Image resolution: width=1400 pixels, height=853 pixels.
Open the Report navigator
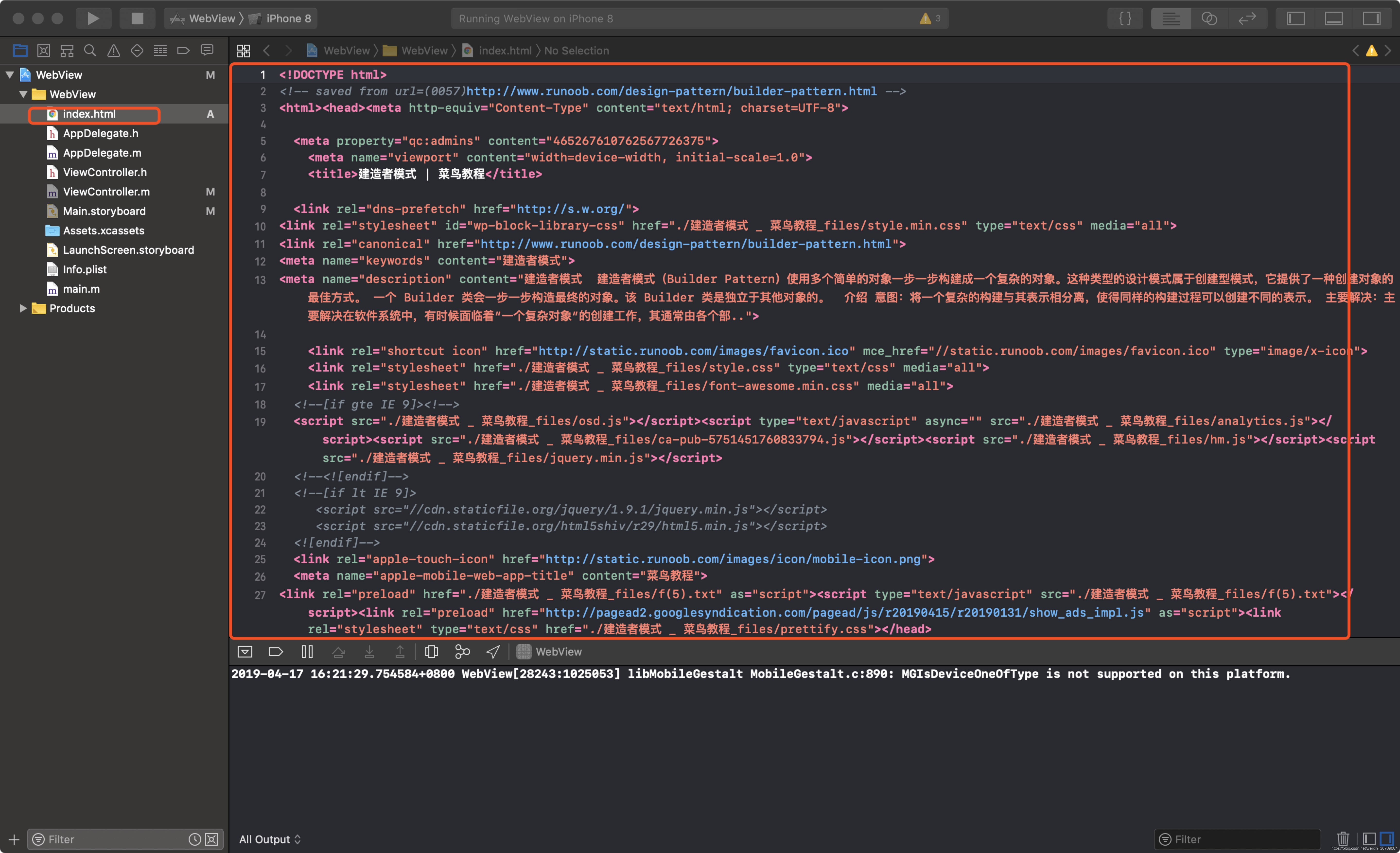(207, 51)
